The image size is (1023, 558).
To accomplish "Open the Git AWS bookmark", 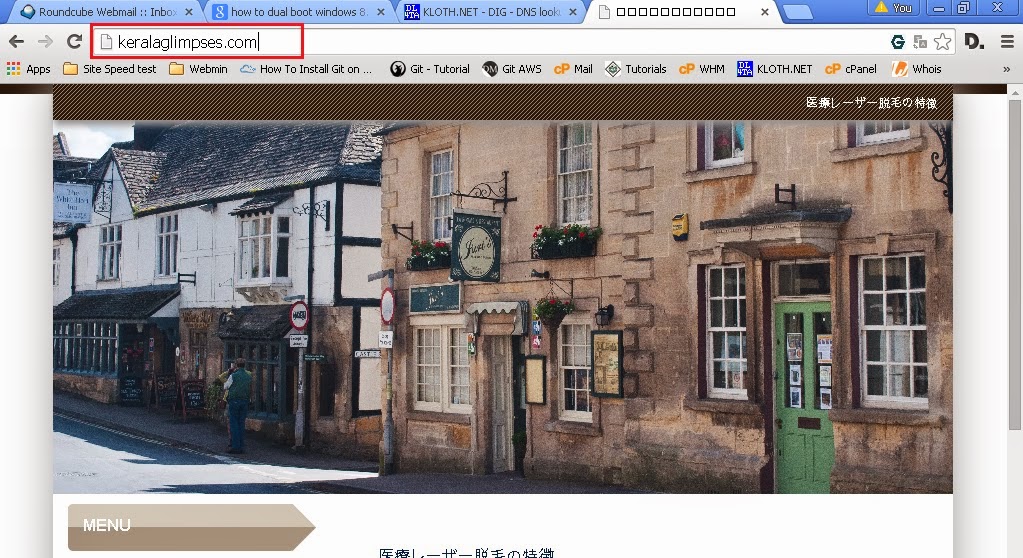I will [x=512, y=69].
